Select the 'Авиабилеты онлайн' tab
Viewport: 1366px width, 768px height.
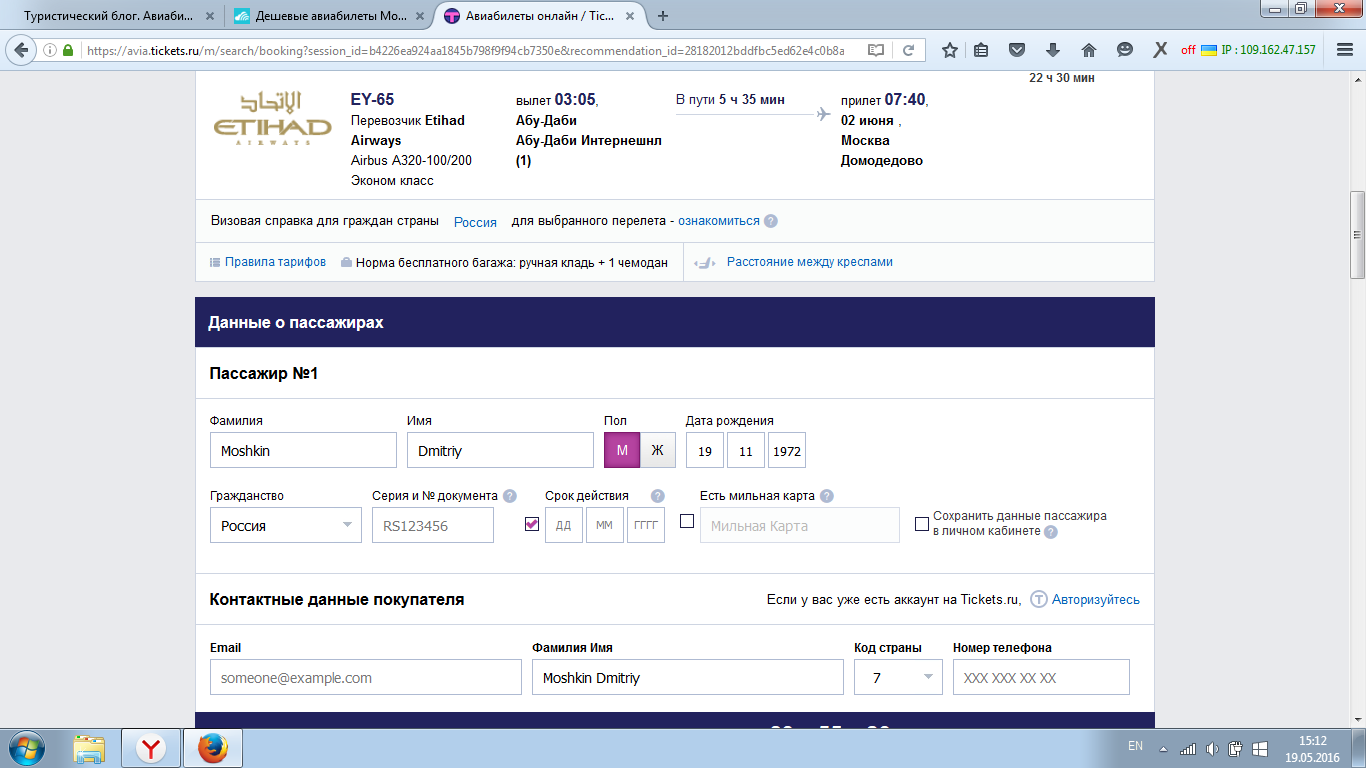pos(540,16)
